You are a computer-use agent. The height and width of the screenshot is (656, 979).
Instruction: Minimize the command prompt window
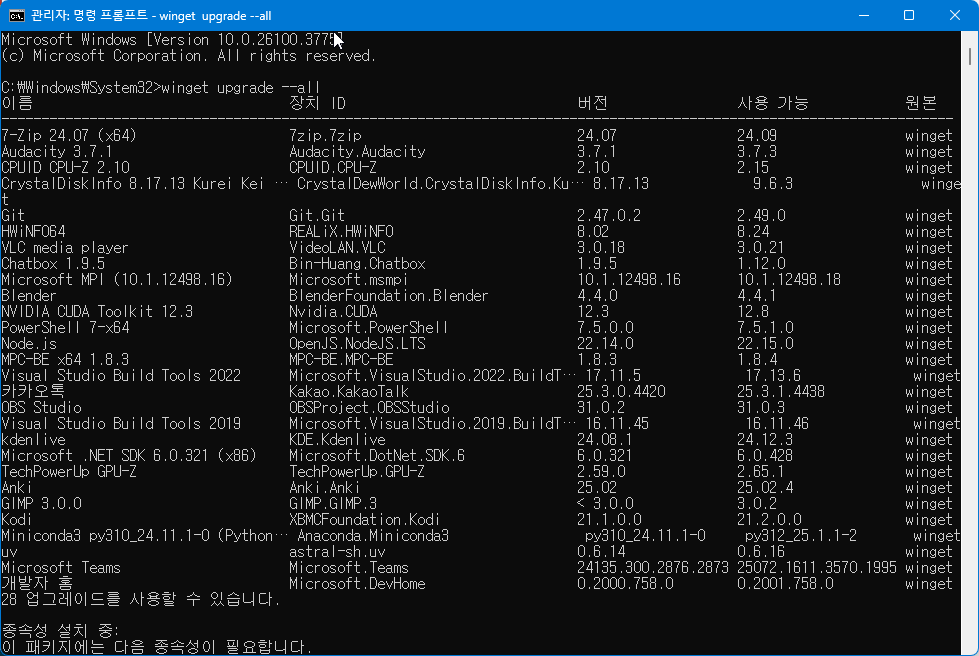coord(864,16)
